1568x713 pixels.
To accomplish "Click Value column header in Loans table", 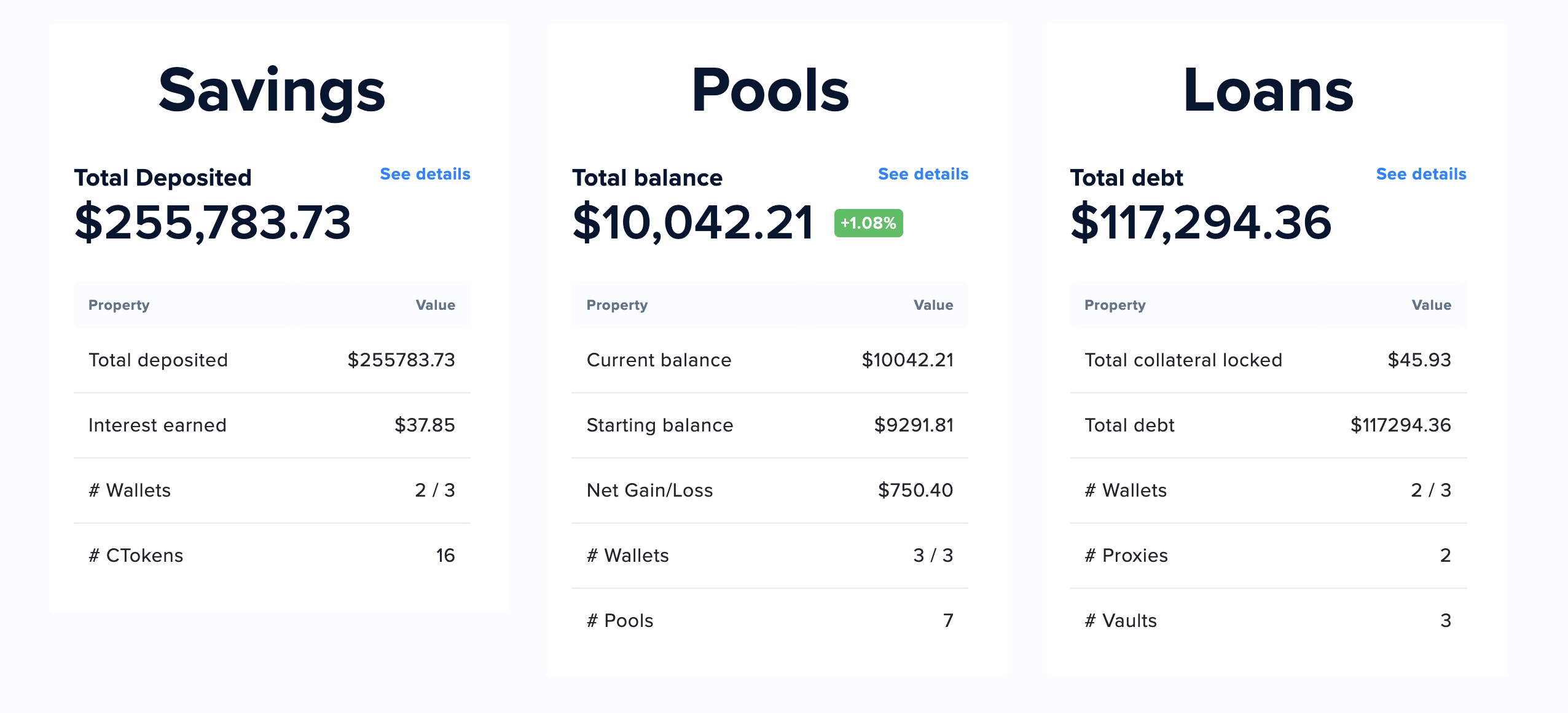I will pyautogui.click(x=1431, y=305).
